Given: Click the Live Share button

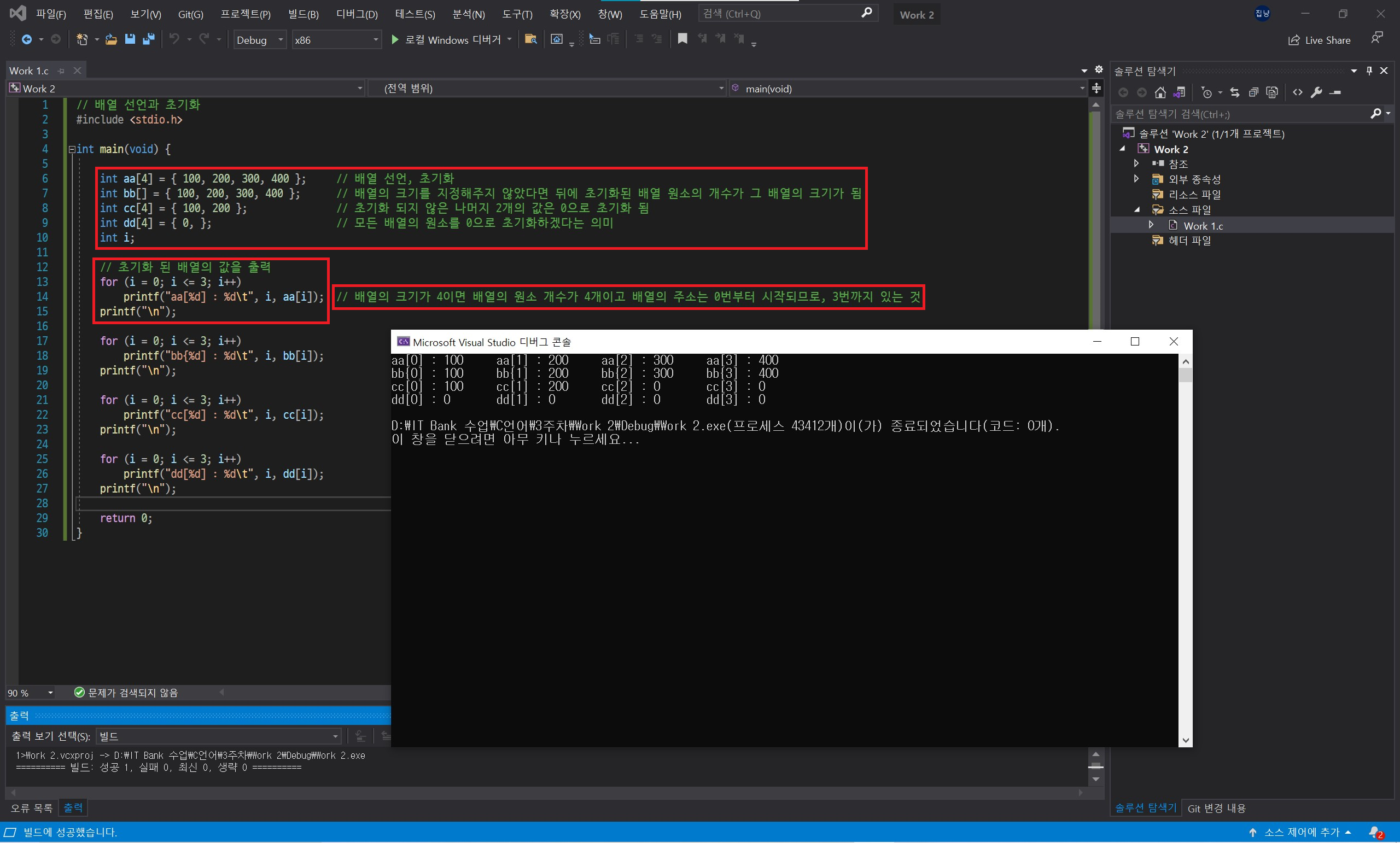Looking at the screenshot, I should click(x=1319, y=40).
